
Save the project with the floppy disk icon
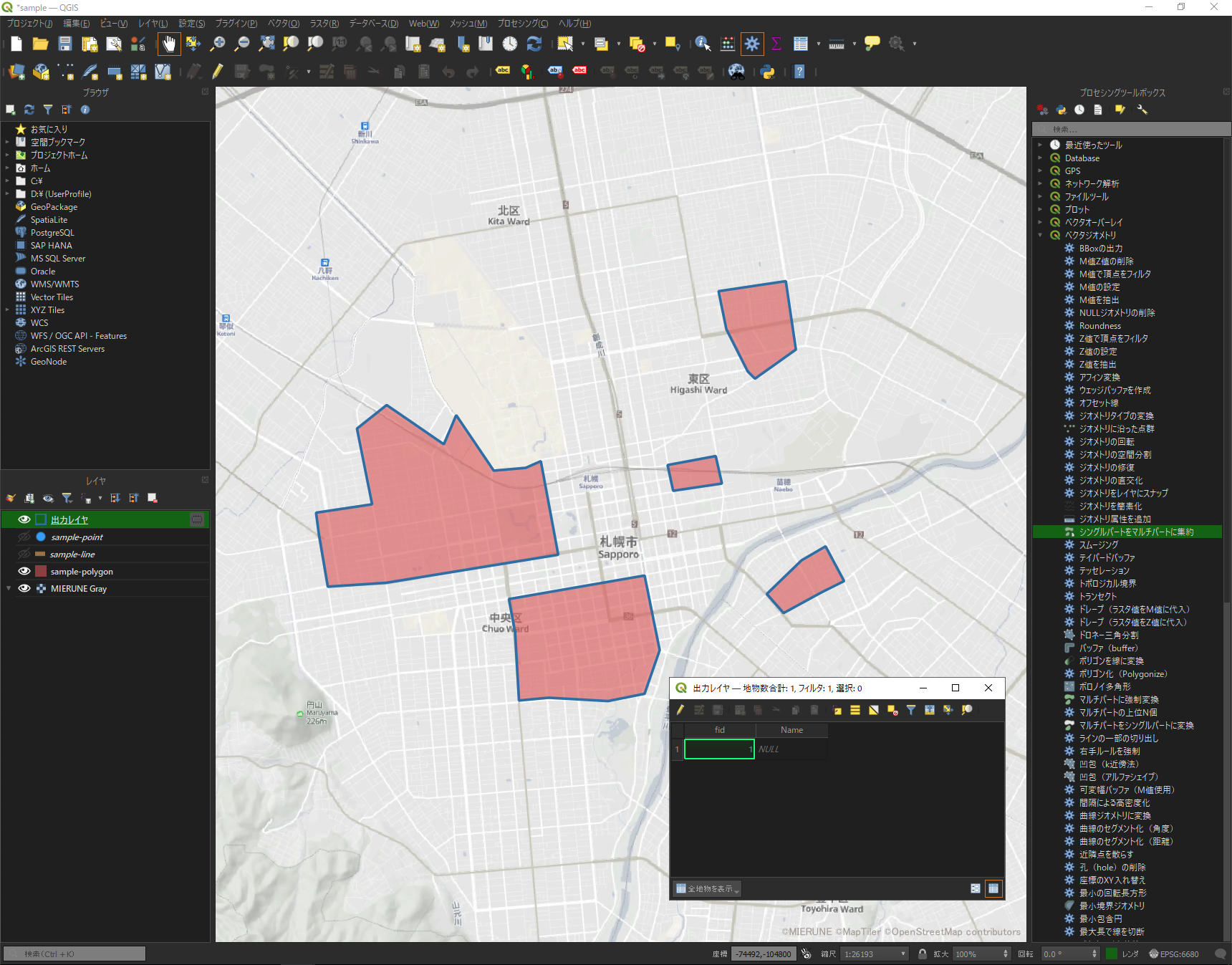click(64, 44)
